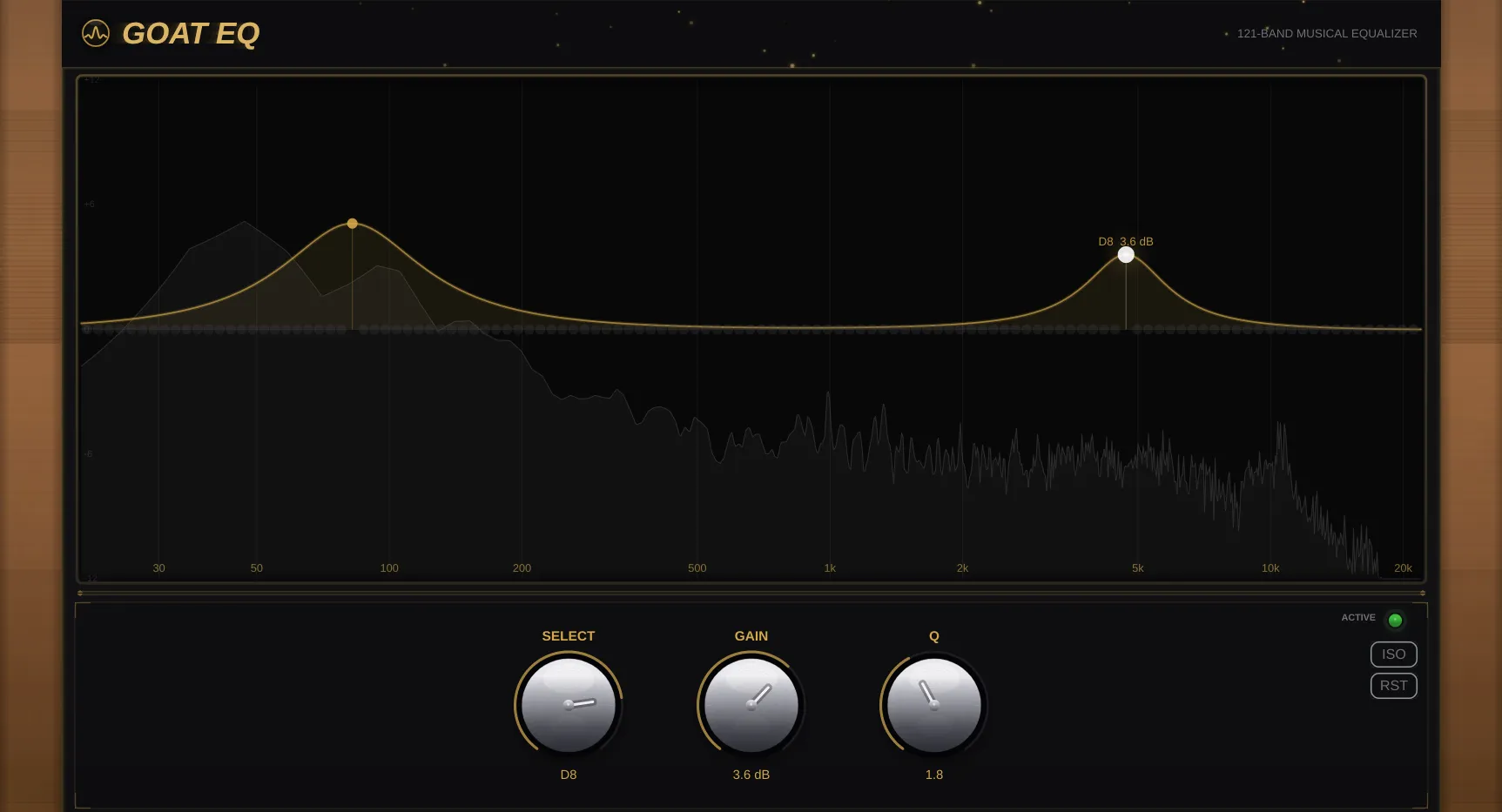
Task: Click the Q knob
Action: 933,705
